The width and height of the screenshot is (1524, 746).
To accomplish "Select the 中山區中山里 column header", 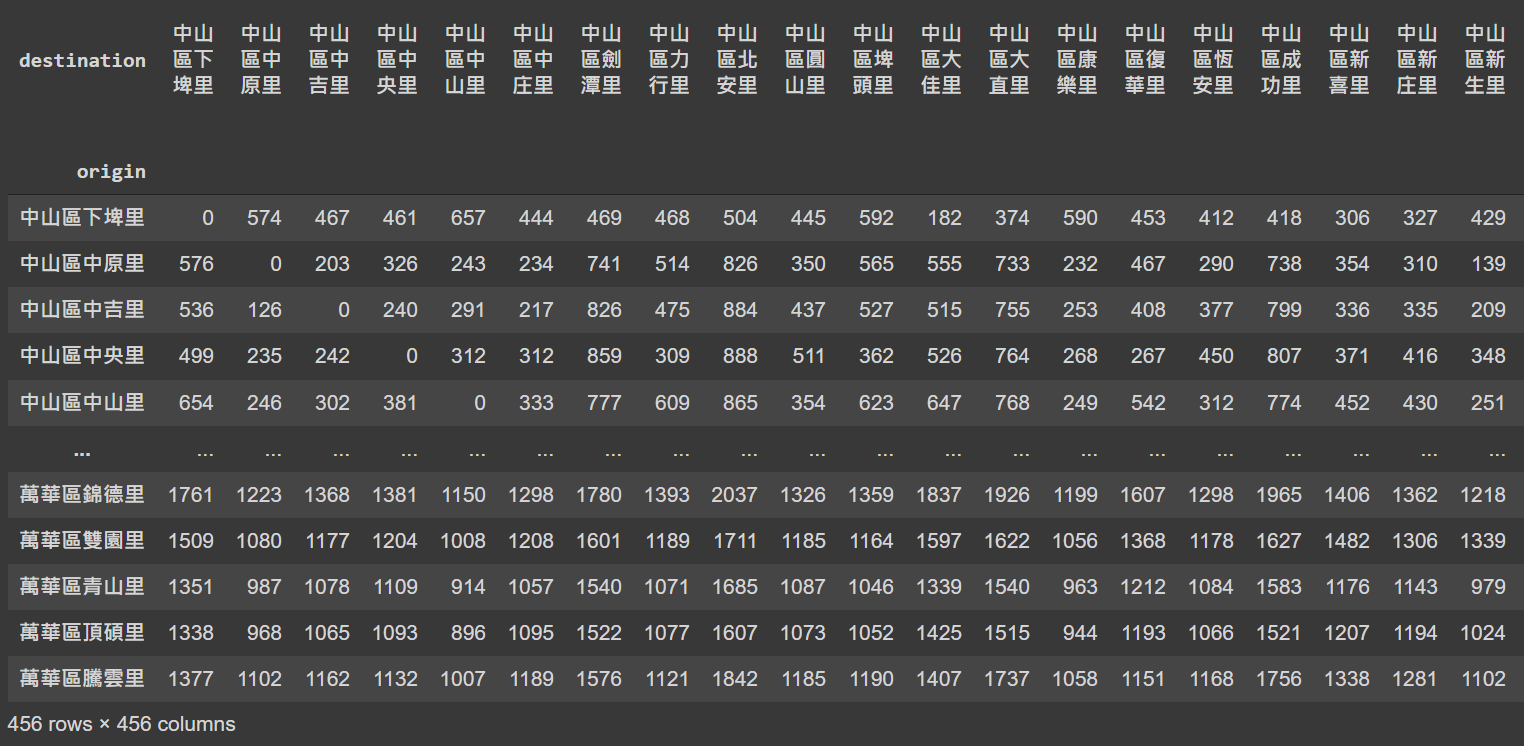I will tap(465, 60).
